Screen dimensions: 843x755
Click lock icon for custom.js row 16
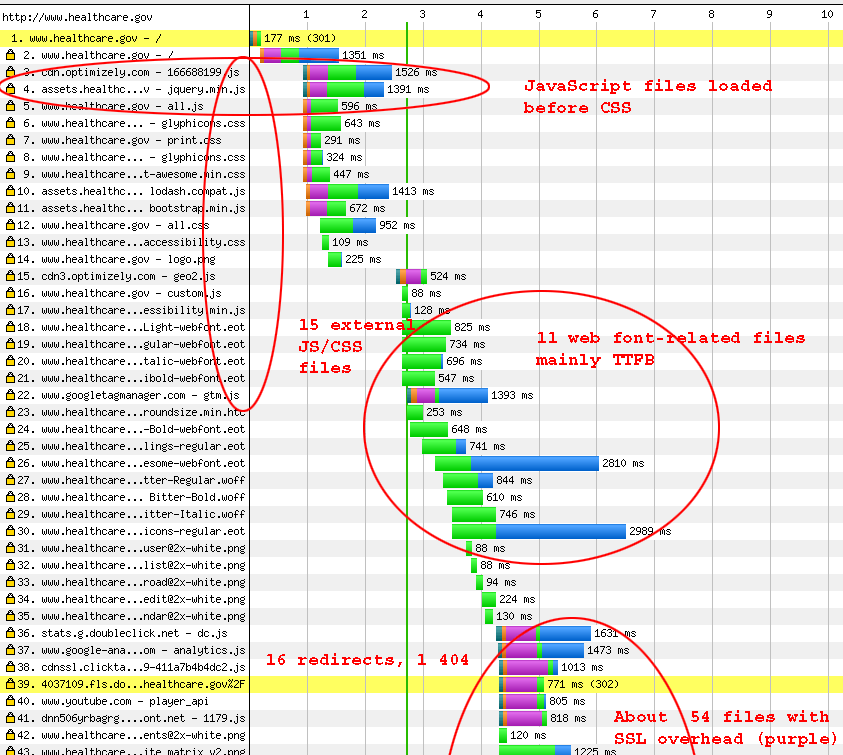coord(10,293)
